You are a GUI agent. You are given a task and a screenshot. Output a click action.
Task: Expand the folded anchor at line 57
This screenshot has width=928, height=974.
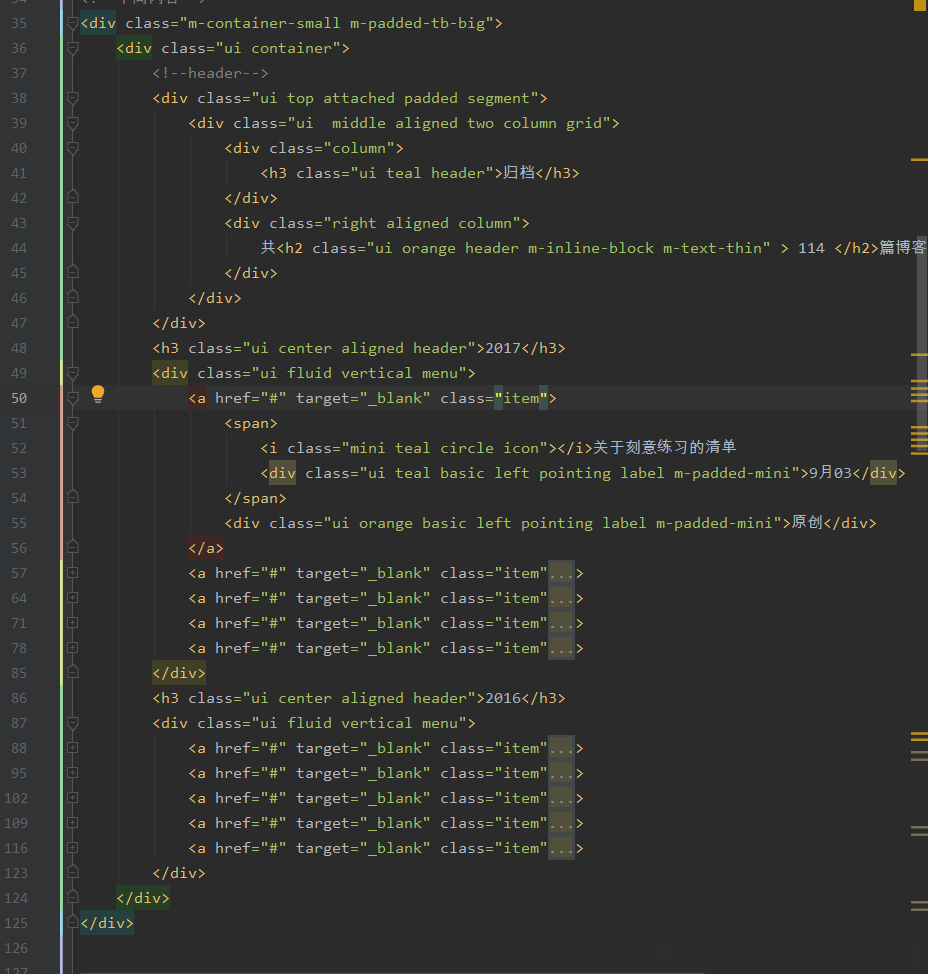[73, 573]
